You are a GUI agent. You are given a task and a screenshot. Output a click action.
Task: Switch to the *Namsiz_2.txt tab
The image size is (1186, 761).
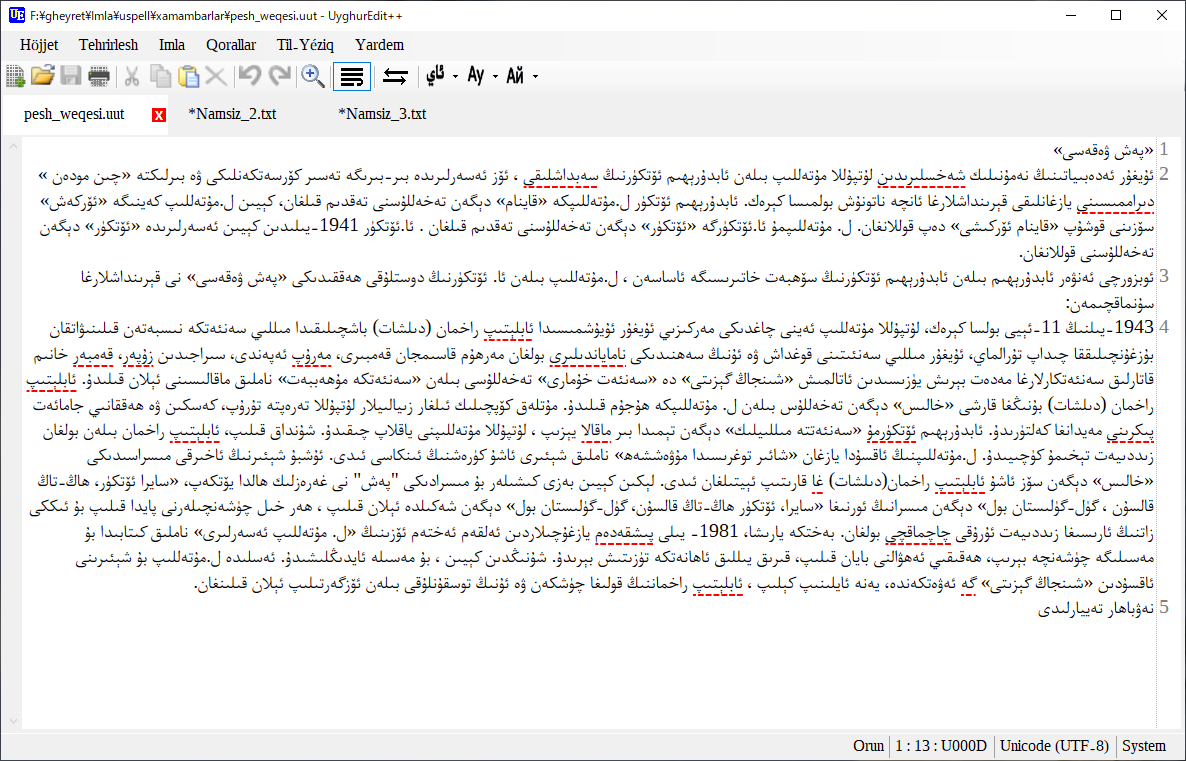(232, 114)
